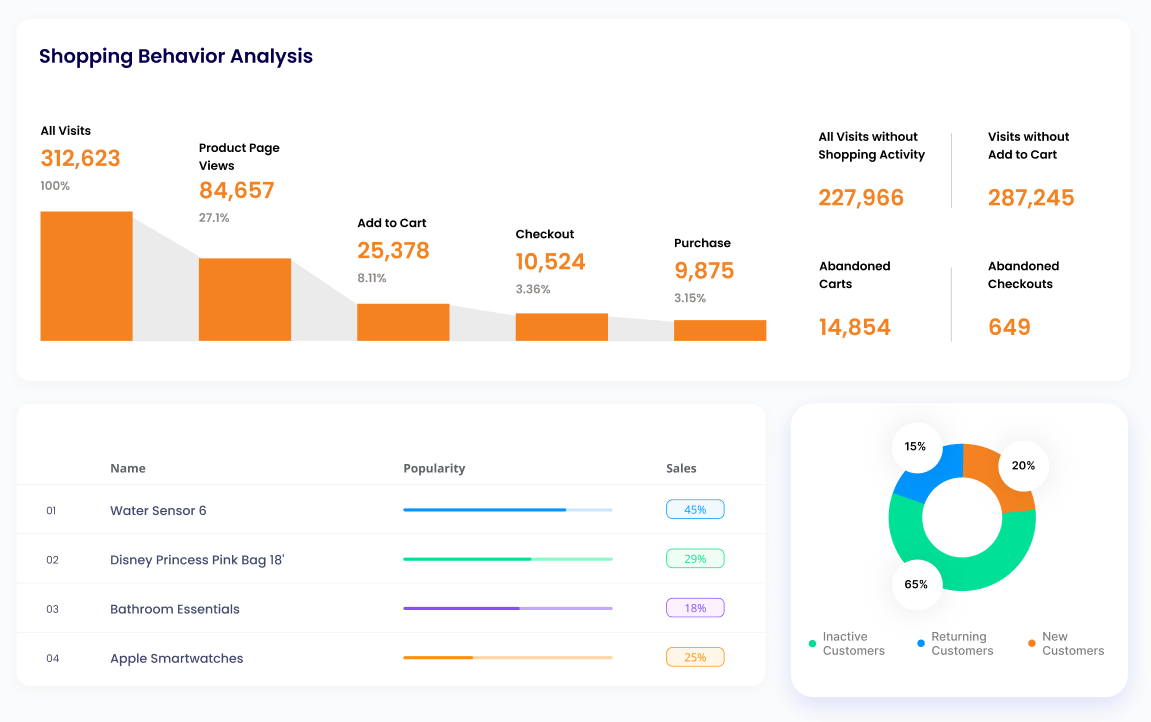Open the Water Sensor 6 product
Image resolution: width=1151 pixels, height=722 pixels.
[x=158, y=510]
